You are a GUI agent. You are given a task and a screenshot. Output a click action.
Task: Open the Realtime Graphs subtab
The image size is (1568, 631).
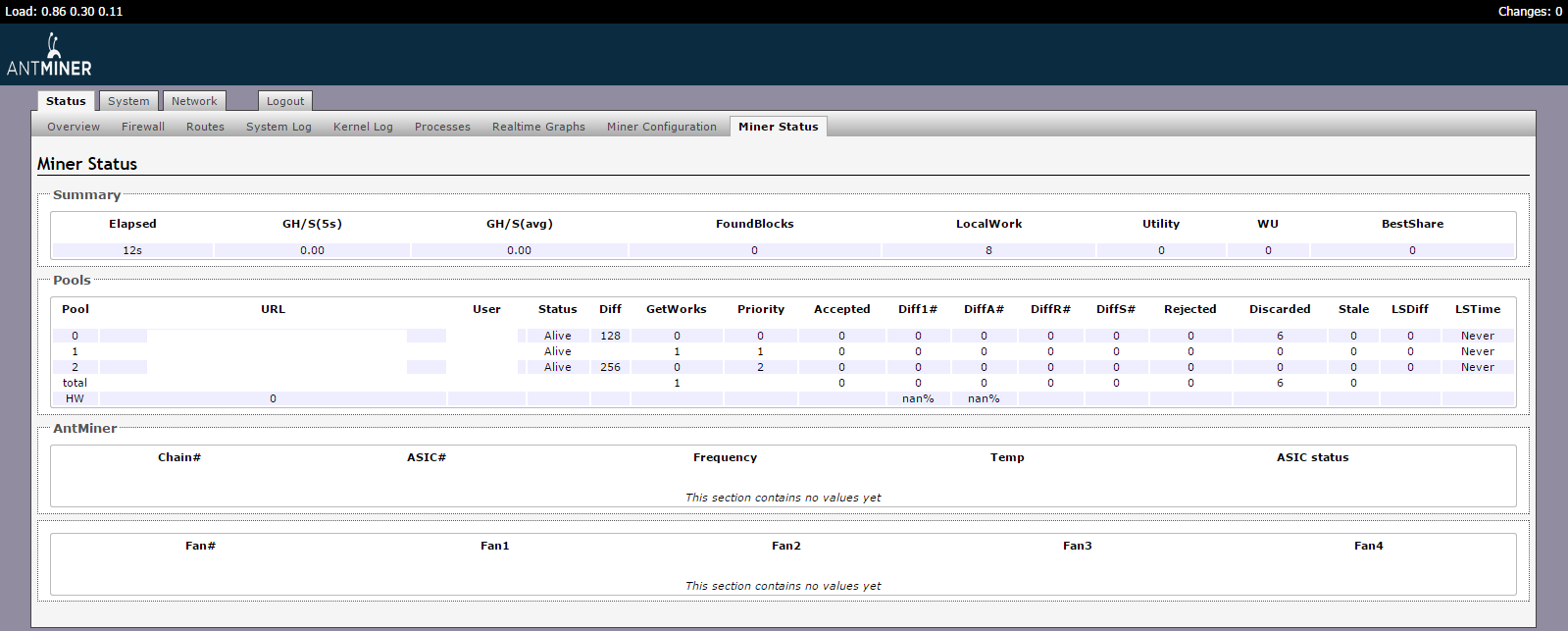538,127
